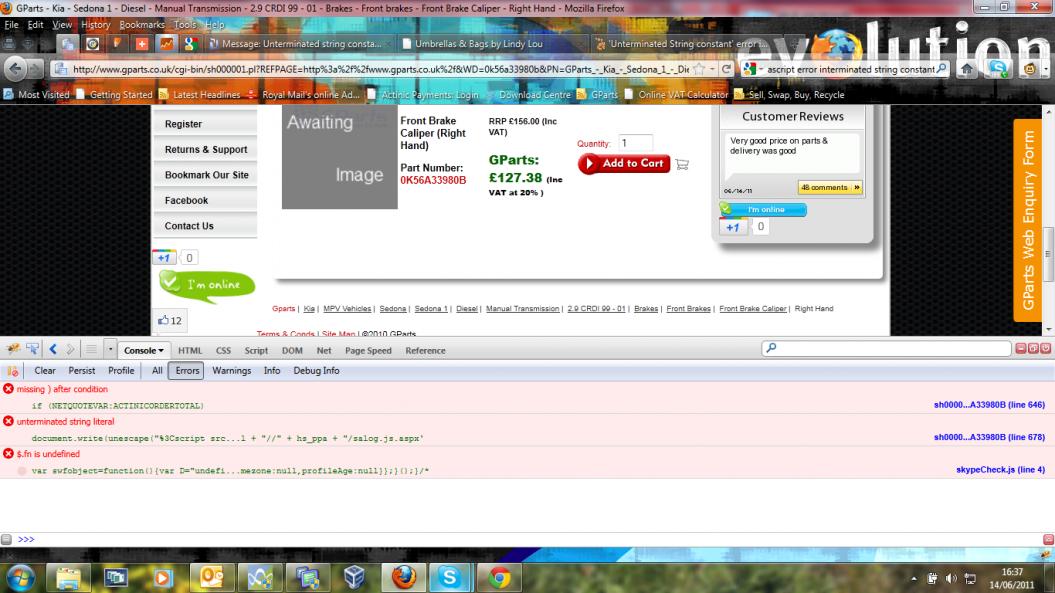Reload the page with refresh icon
Screen dimensions: 1055x593
pos(726,69)
